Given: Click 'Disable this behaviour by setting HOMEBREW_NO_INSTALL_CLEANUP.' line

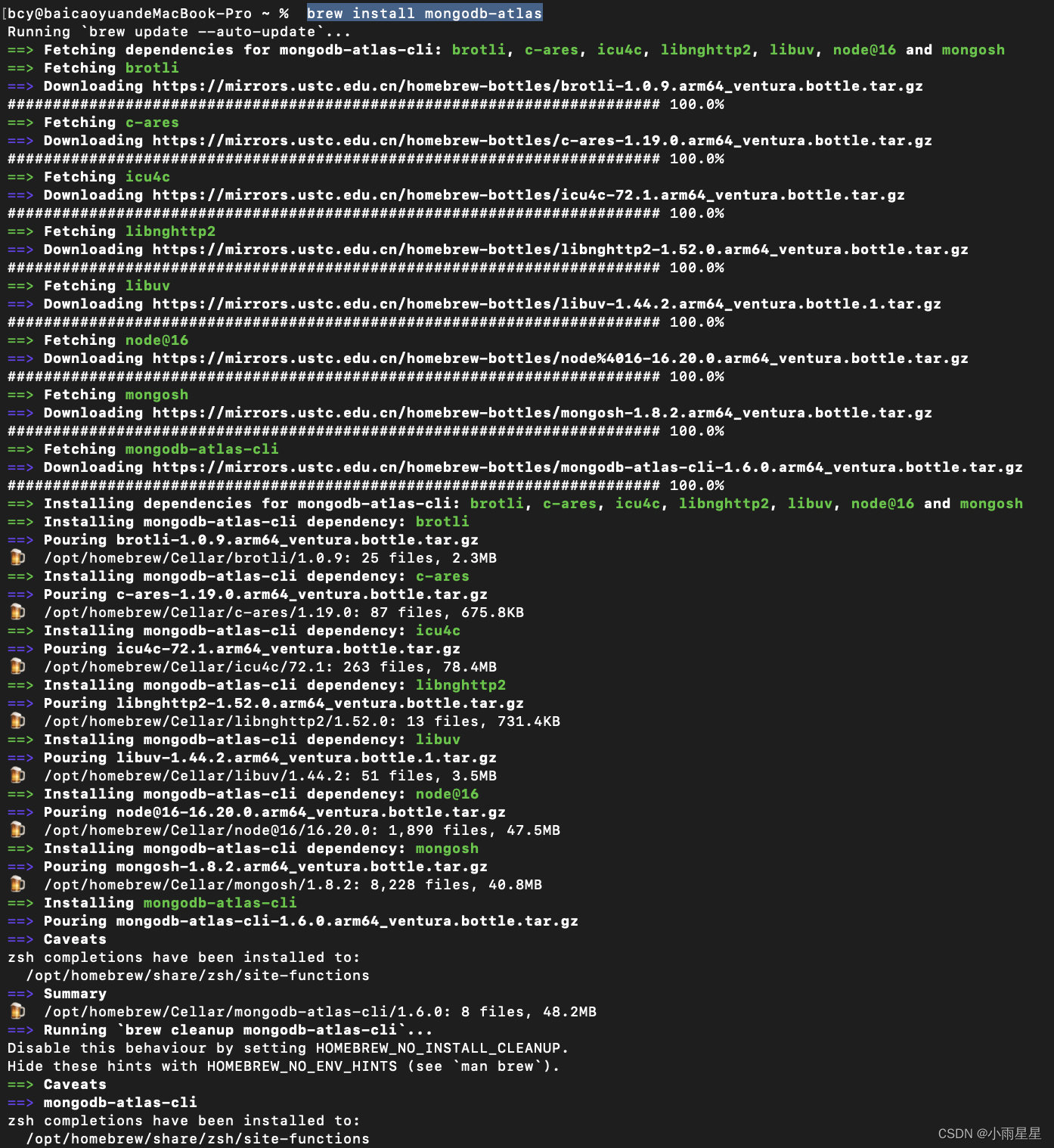Looking at the screenshot, I should tap(288, 1048).
